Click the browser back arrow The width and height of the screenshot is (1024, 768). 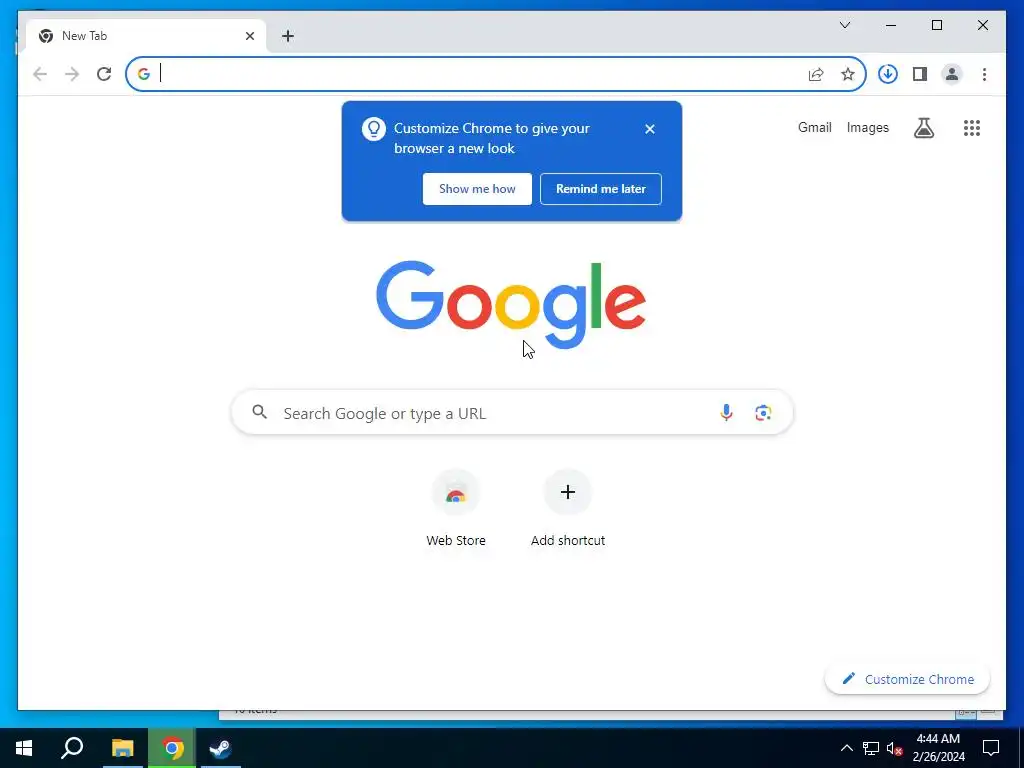point(40,74)
